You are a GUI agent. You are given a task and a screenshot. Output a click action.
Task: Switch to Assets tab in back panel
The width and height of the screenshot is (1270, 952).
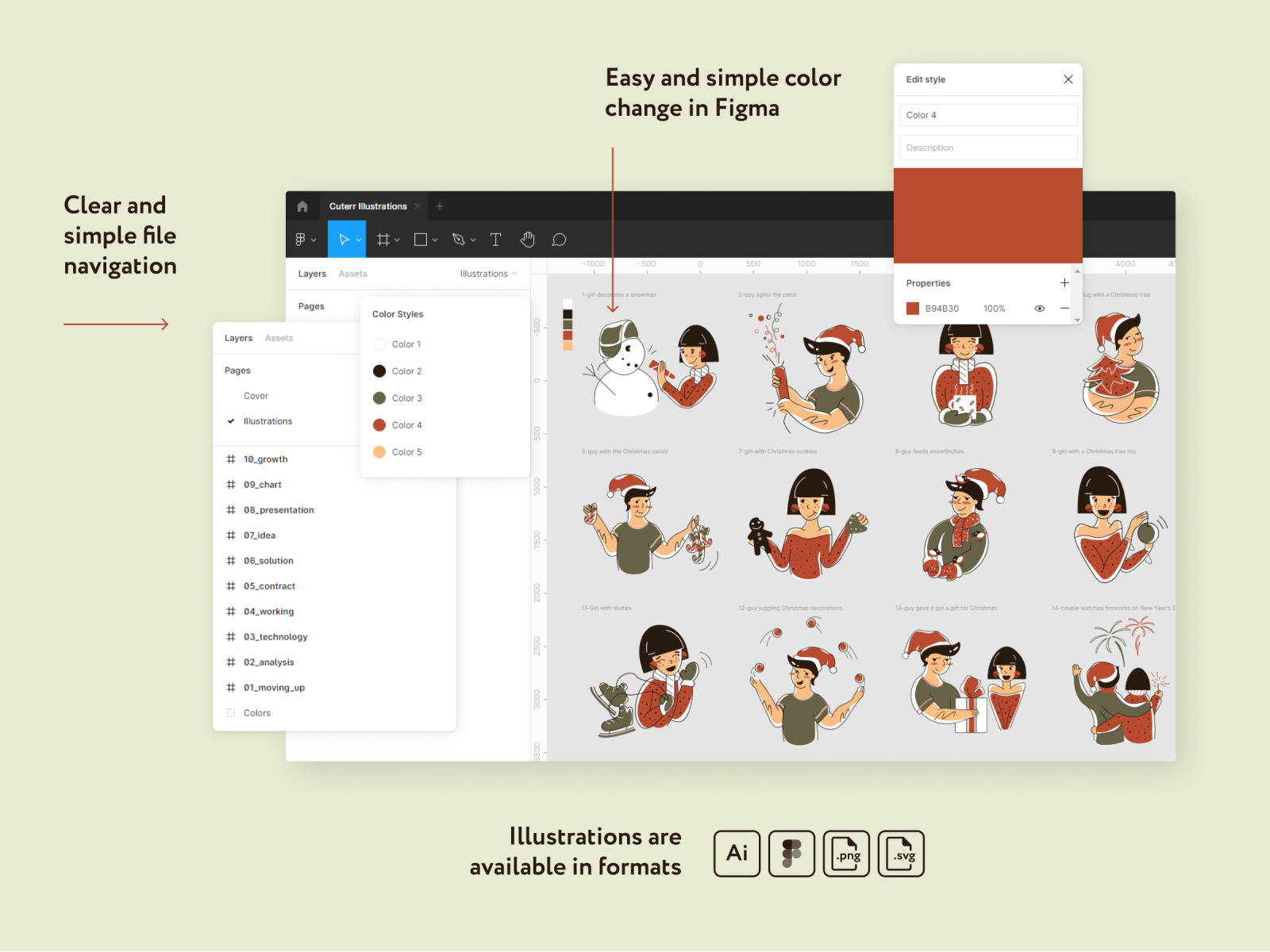click(352, 274)
